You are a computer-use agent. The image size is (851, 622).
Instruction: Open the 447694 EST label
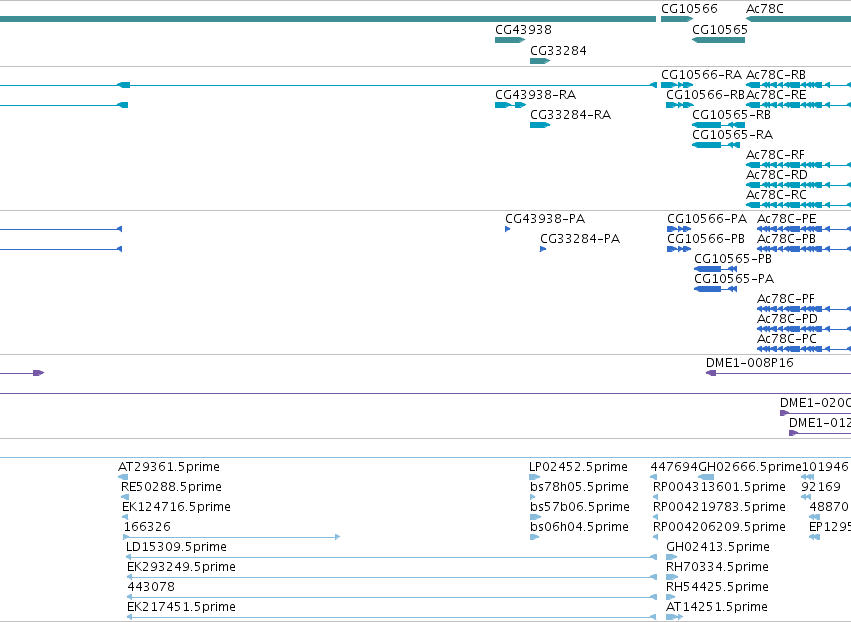pyautogui.click(x=674, y=467)
